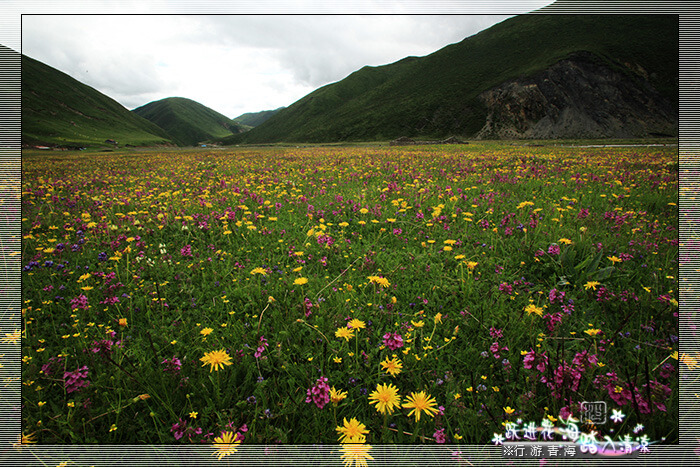Click the pink flower cluster at far left foreground
This screenshot has height=467, width=700.
76,379
